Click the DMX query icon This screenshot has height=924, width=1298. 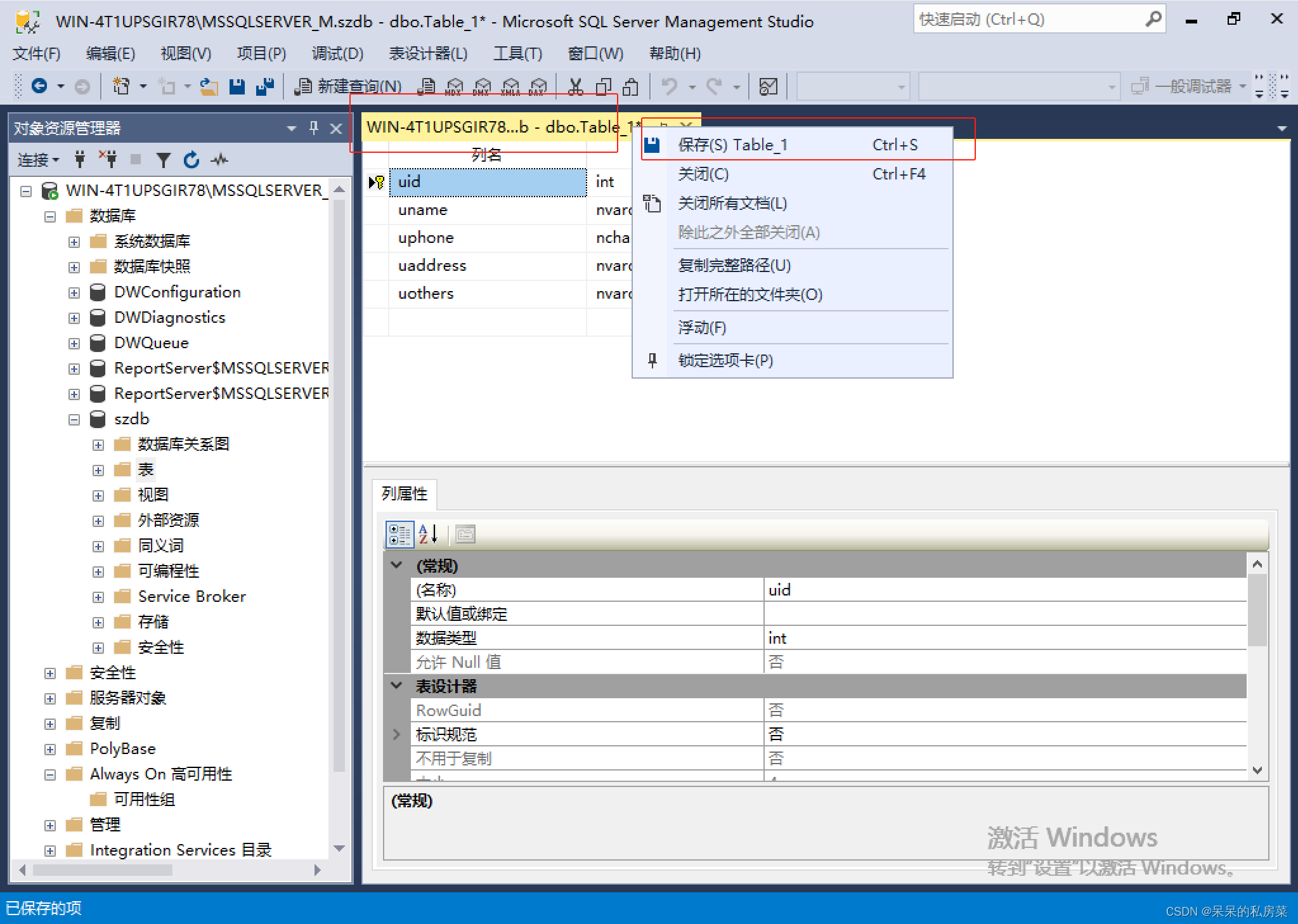(x=482, y=86)
